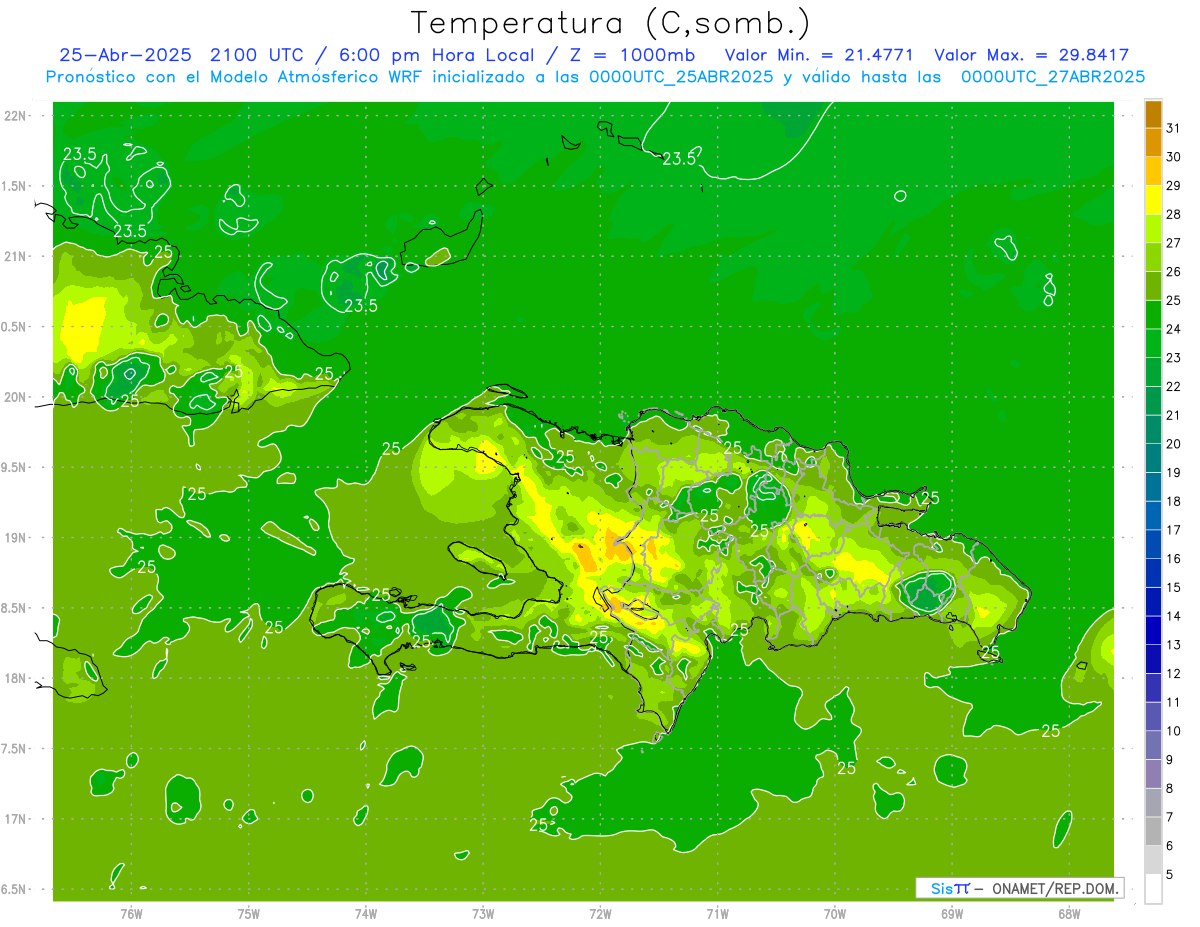This screenshot has height=927, width=1200.
Task: Click the "Temperatura (C,somb.)" chart title
Action: pyautogui.click(x=610, y=23)
